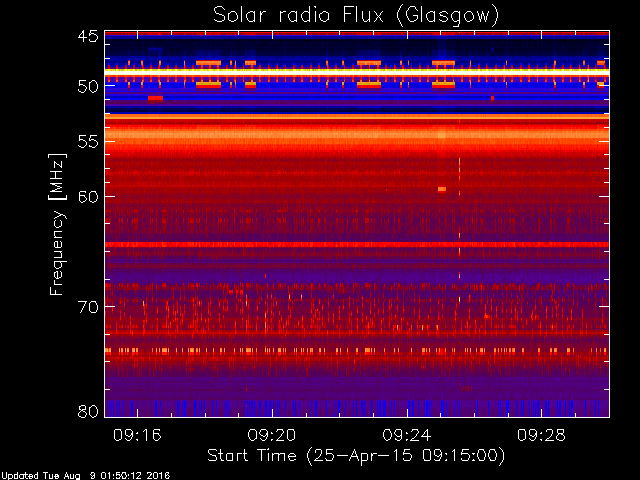Click the '55' frequency tick label
This screenshot has height=480, width=640.
(x=88, y=142)
